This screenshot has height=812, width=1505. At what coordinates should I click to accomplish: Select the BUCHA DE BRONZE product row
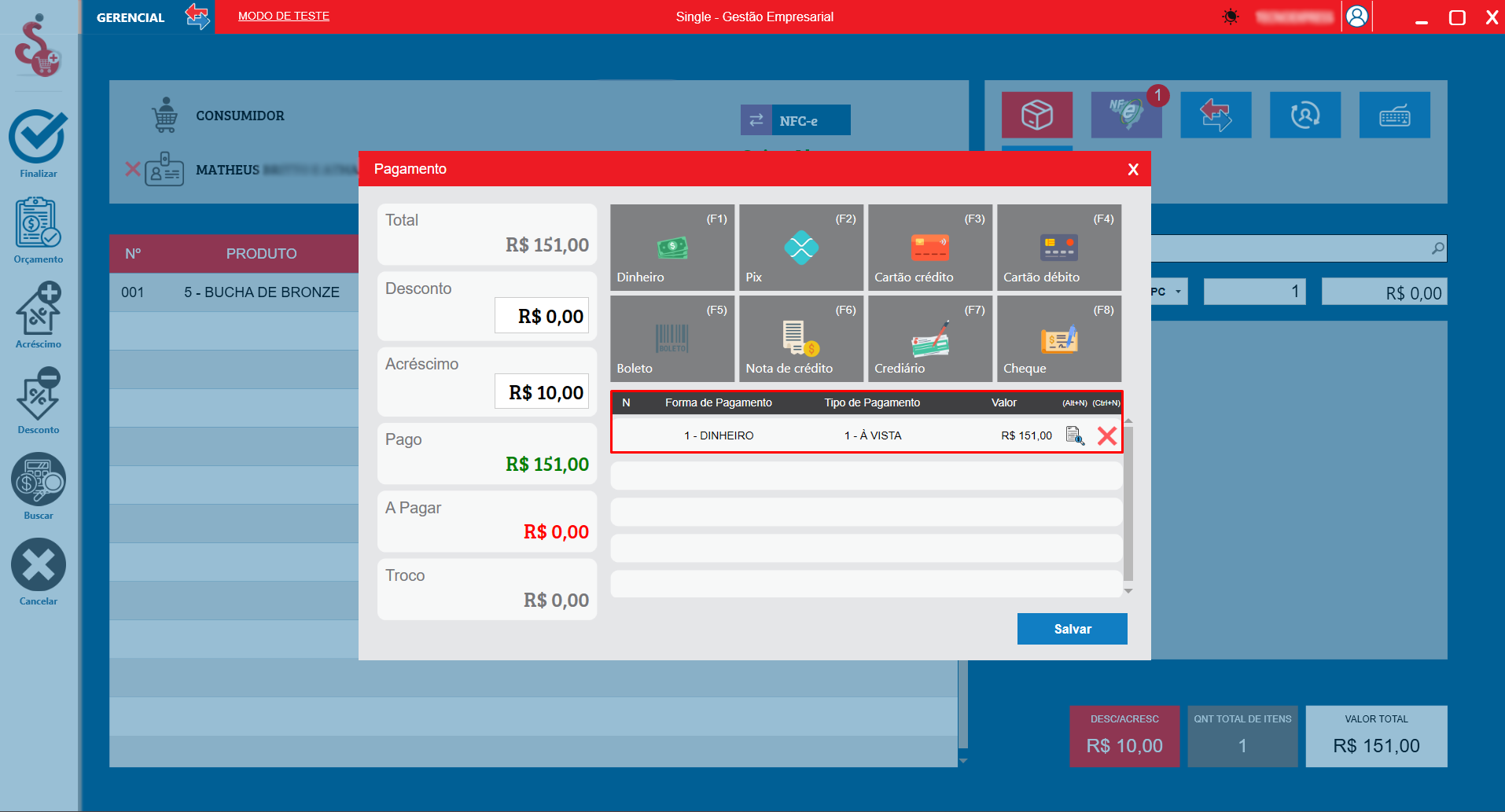[234, 292]
